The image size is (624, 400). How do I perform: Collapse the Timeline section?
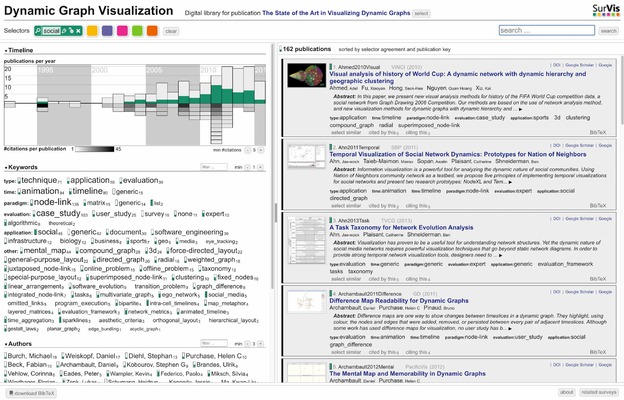coord(19,50)
